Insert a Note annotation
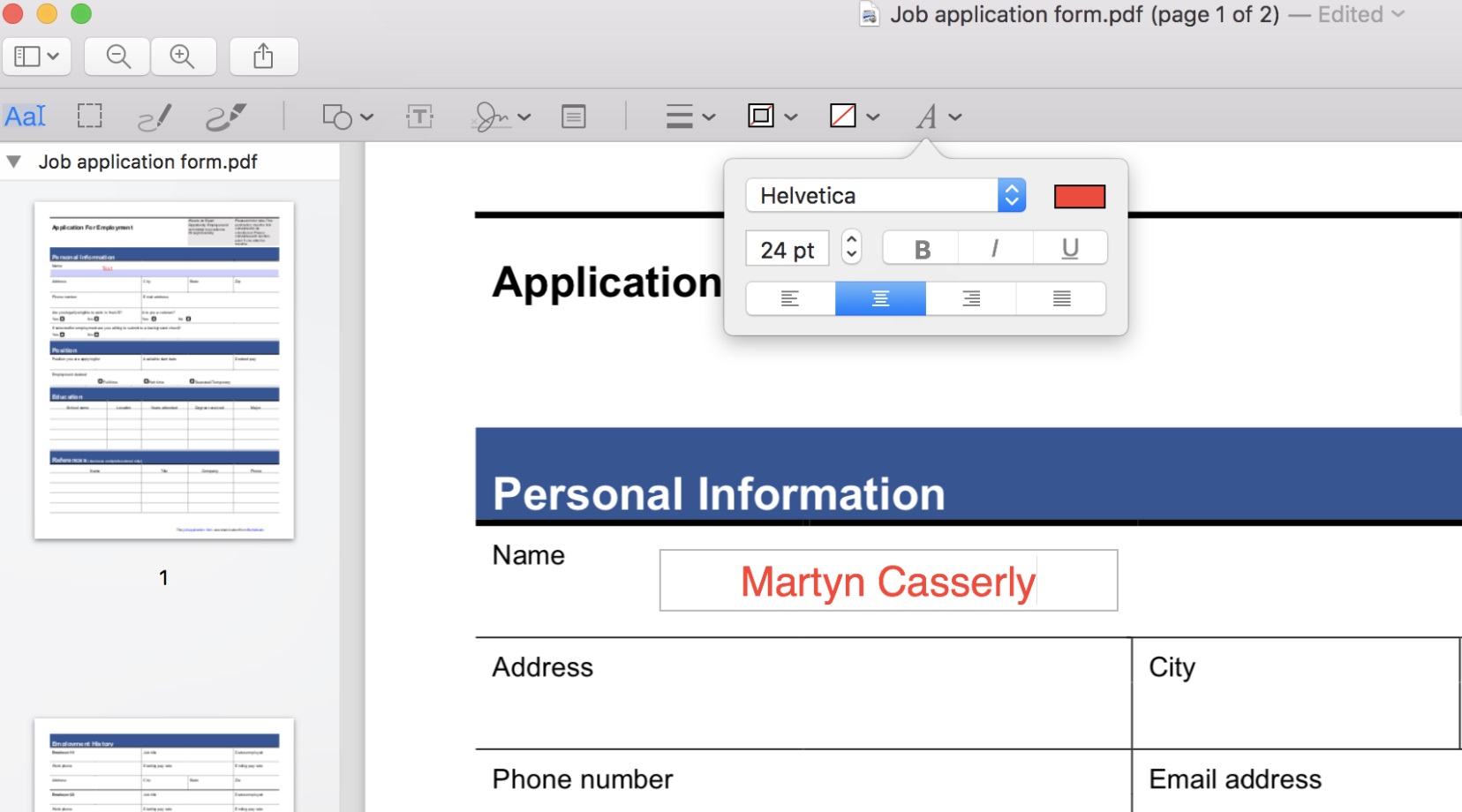The width and height of the screenshot is (1462, 812). (x=574, y=116)
